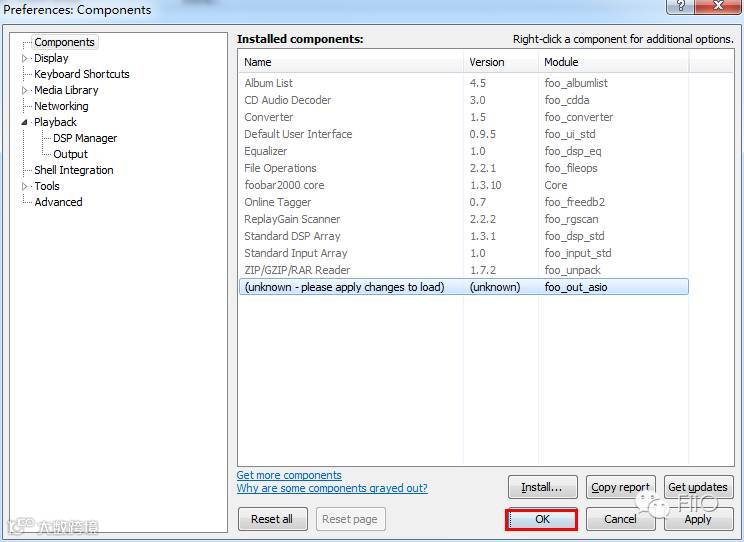Confirm changes with the OK button
744x542 pixels.
click(x=542, y=519)
